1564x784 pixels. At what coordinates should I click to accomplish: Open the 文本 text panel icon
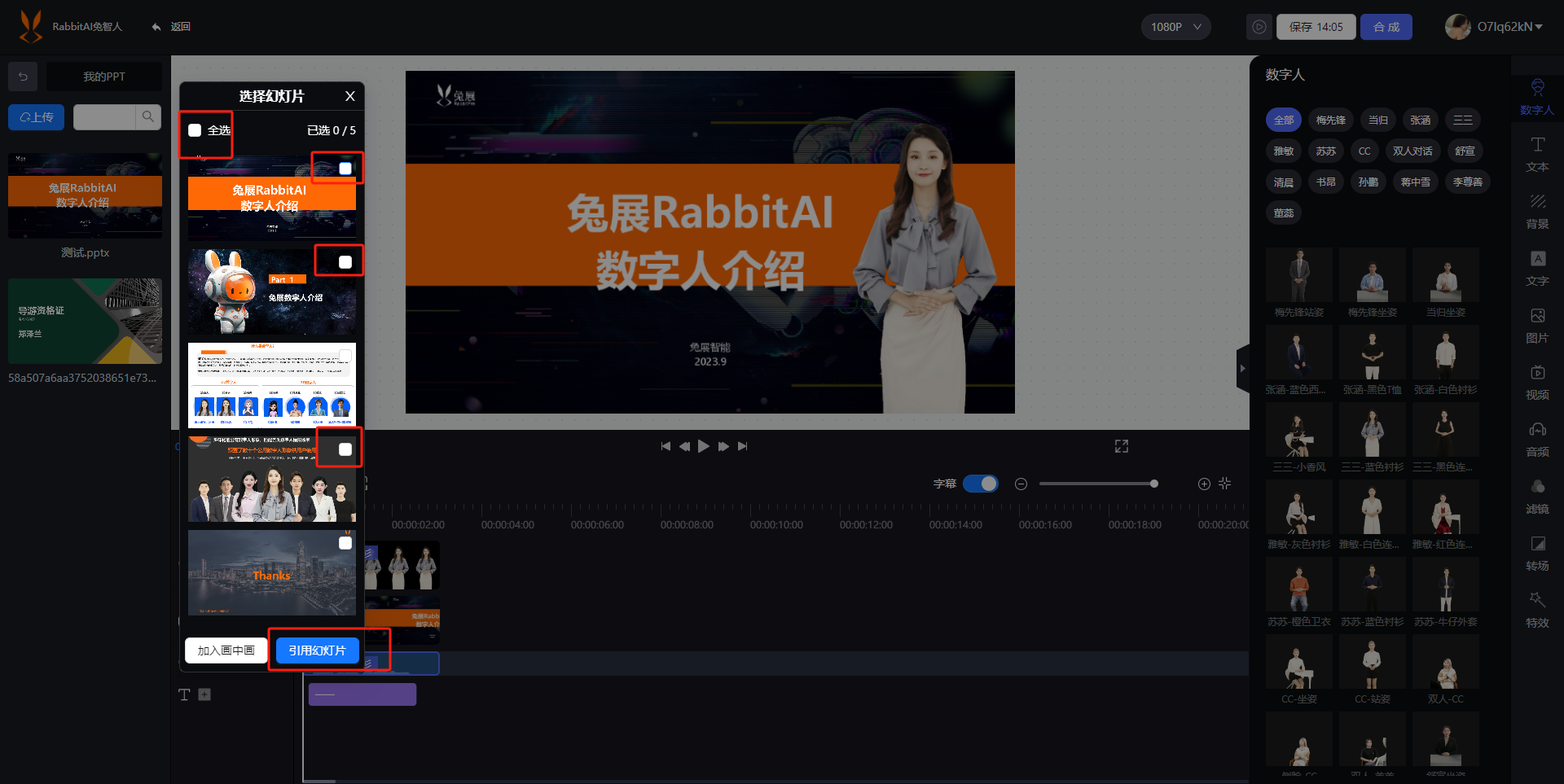click(1537, 145)
